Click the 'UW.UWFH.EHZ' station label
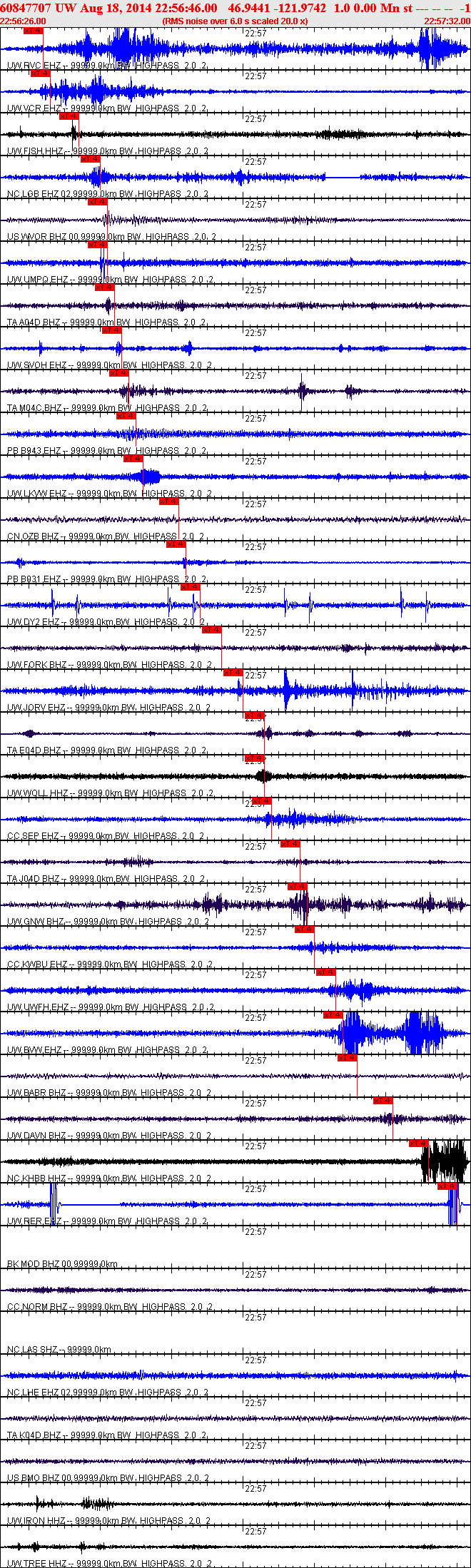This screenshot has height=1568, width=471. tap(39, 1007)
